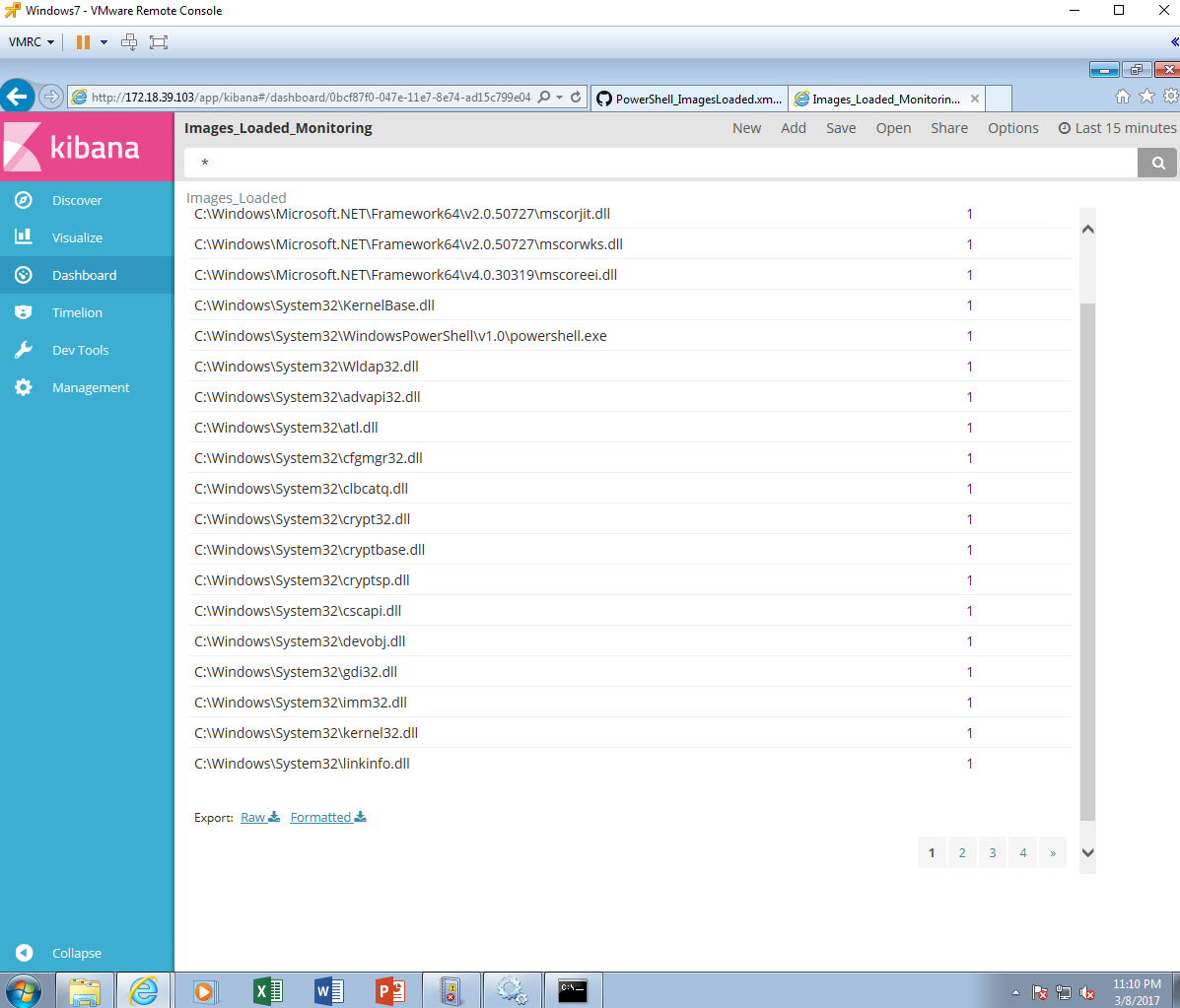
Task: Click the current page 1 button
Action: (932, 852)
